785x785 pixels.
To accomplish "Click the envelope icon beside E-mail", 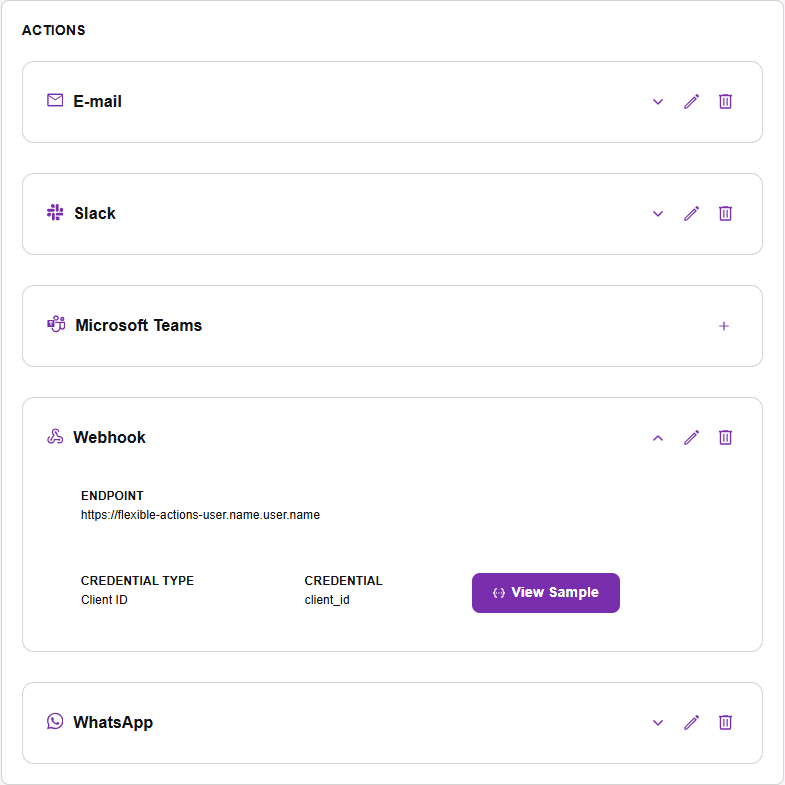I will (55, 100).
